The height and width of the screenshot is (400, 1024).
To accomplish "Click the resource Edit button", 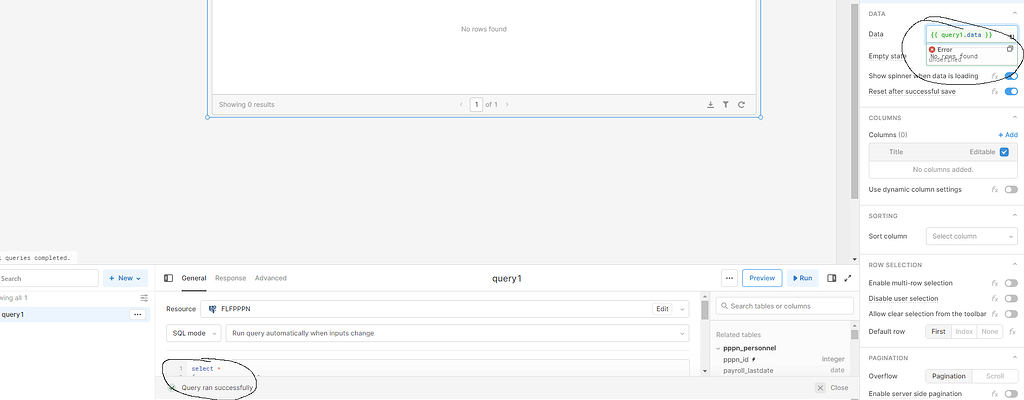I will 662,309.
